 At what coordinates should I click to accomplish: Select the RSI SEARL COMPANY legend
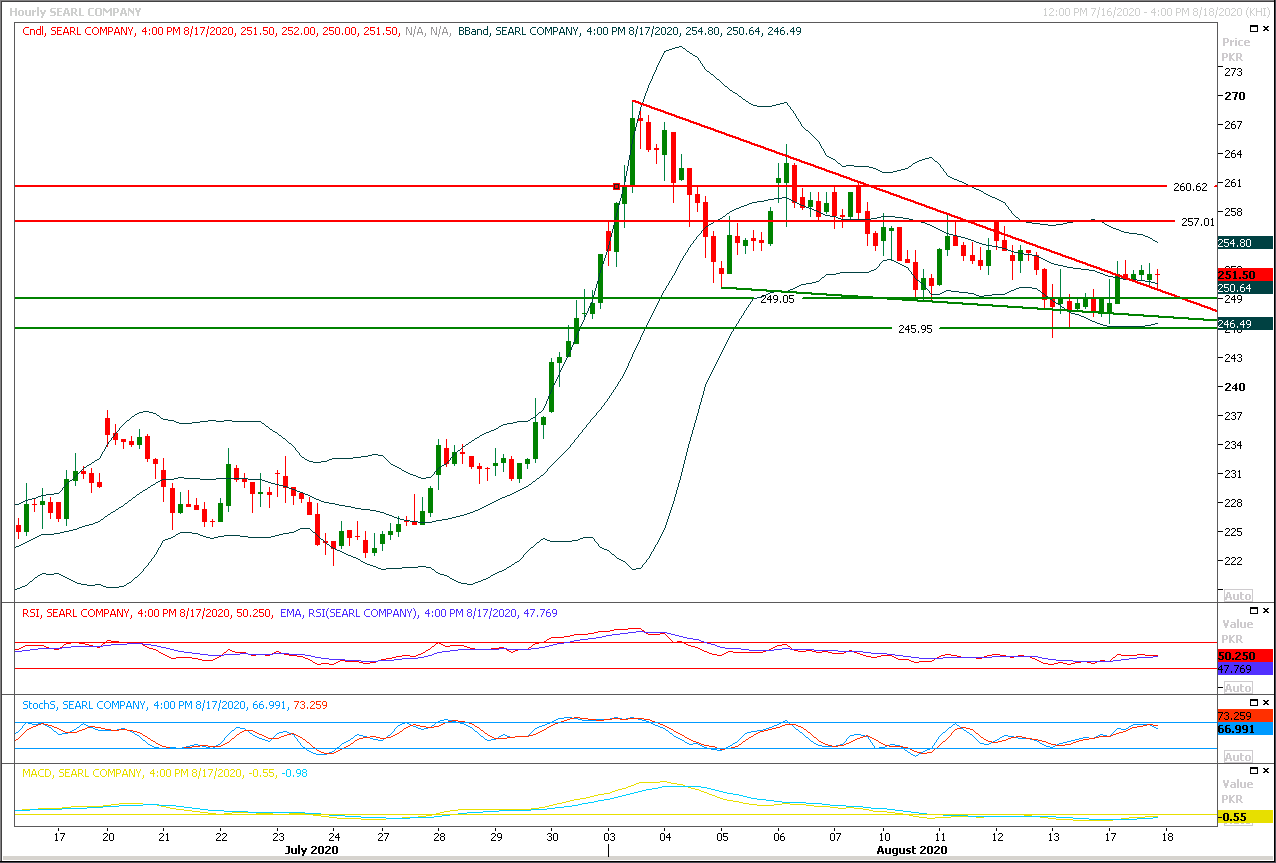pyautogui.click(x=147, y=613)
